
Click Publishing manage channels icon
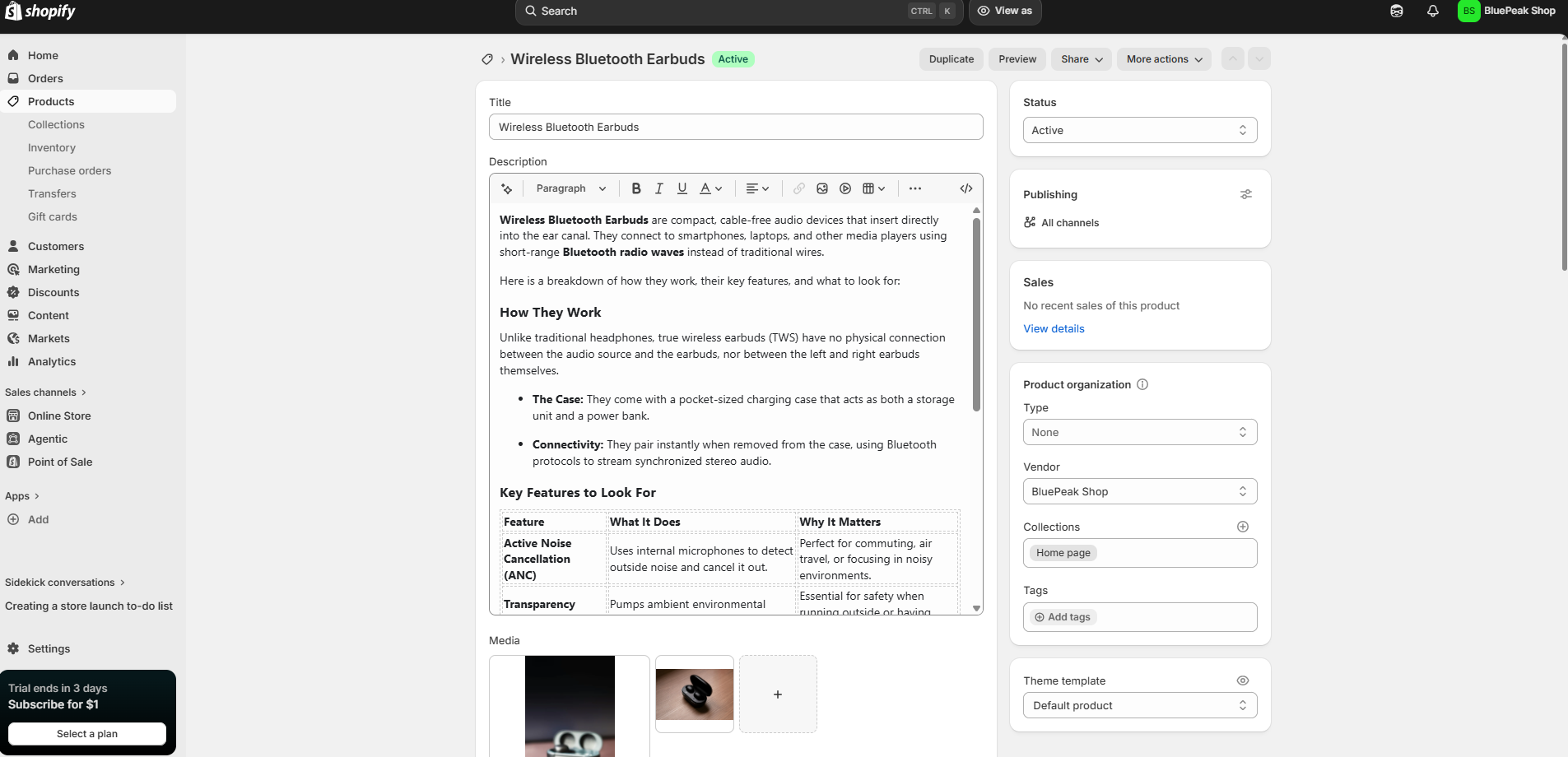click(1246, 194)
